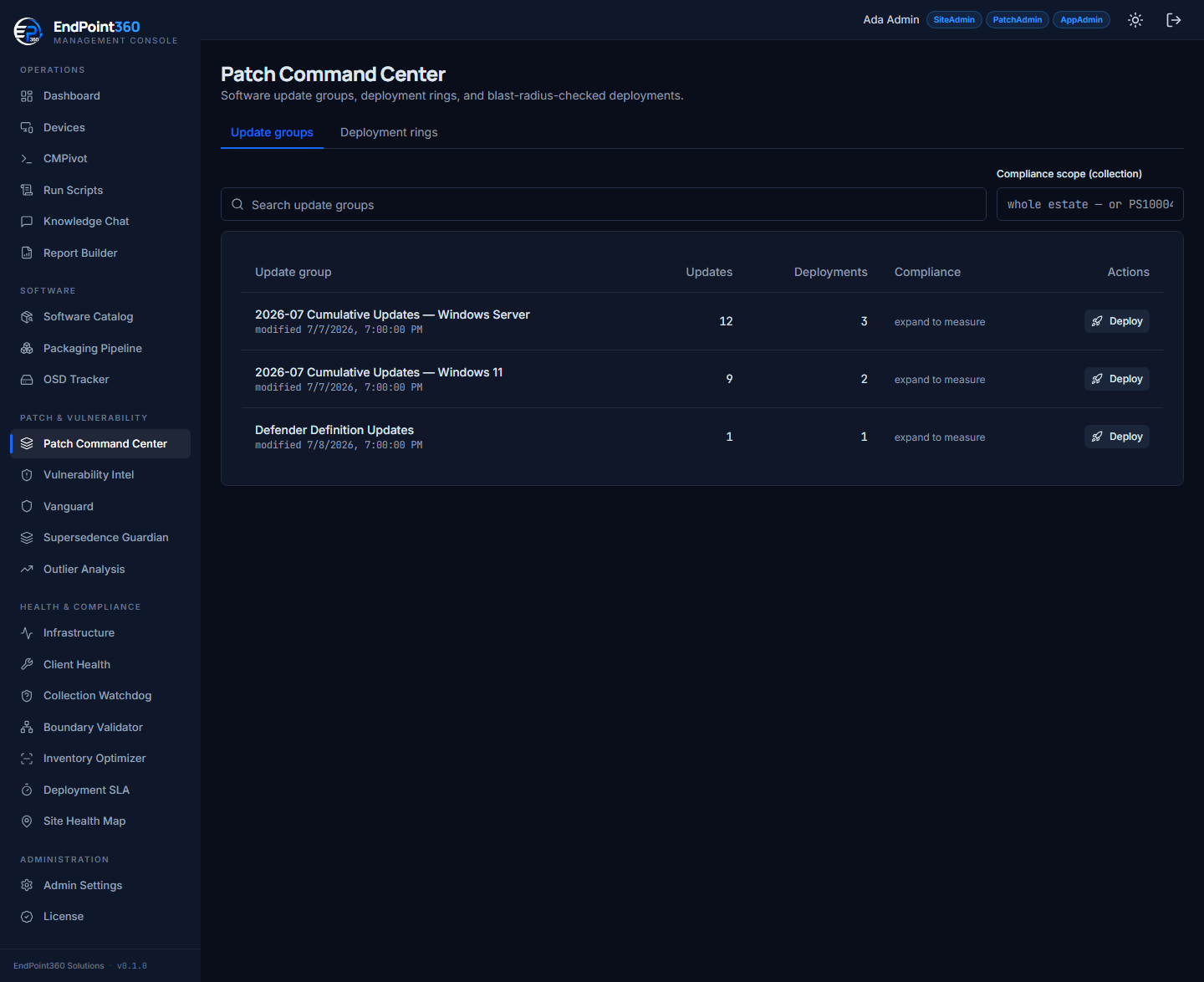The image size is (1204, 982).
Task: Click the Packaging Pipeline icon
Action: [27, 349]
